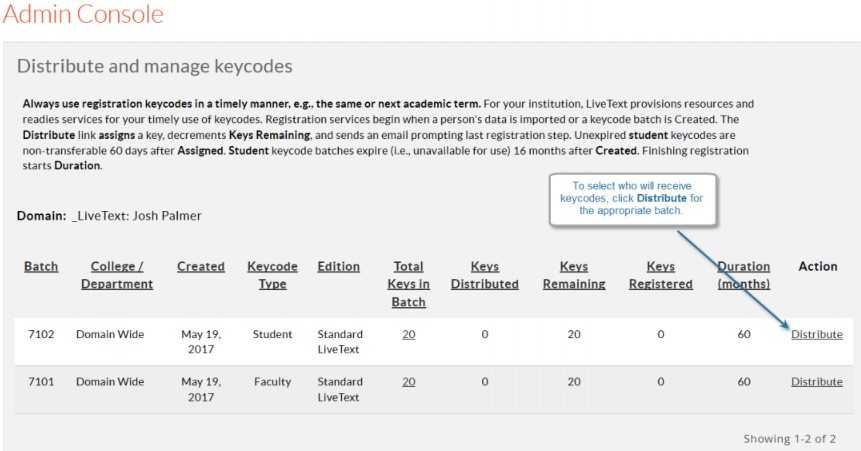Sort by Edition column header
Viewport: 861px width, 451px height.
pyautogui.click(x=338, y=266)
